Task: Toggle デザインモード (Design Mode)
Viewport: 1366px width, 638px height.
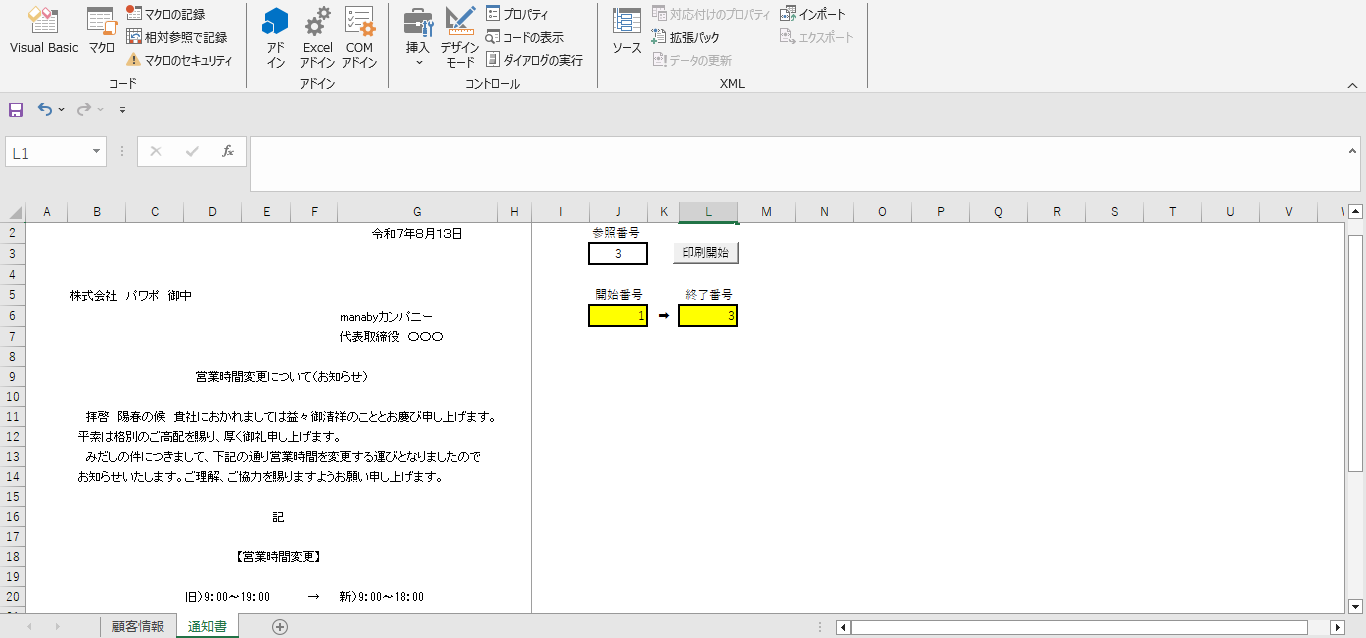Action: point(460,38)
